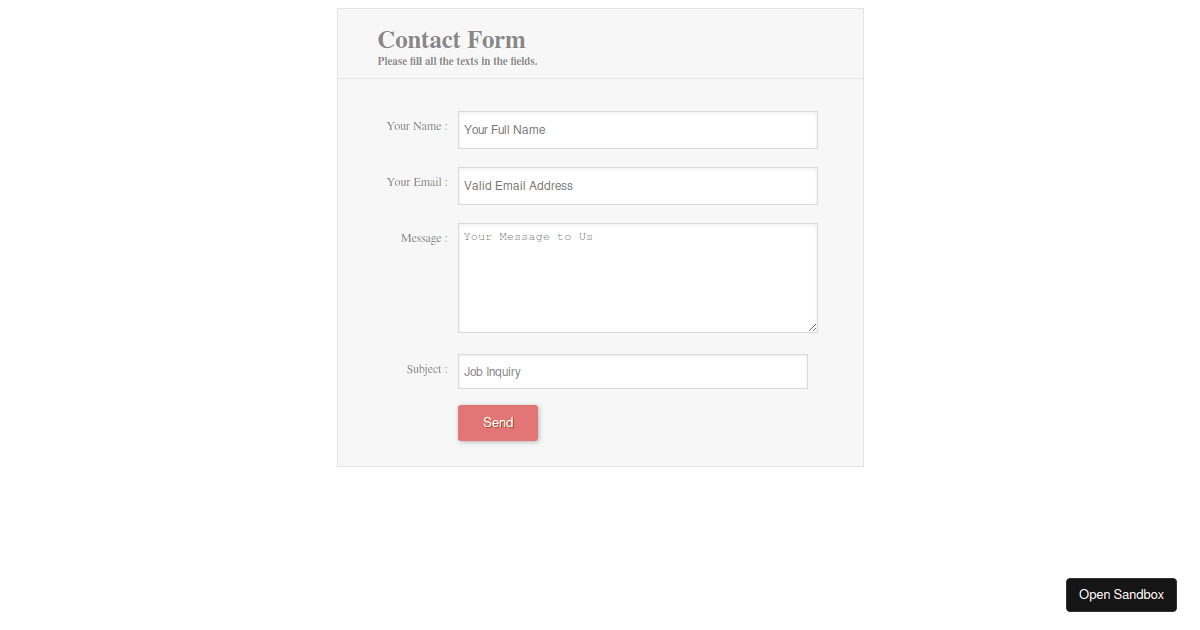The image size is (1200, 630).
Task: Click the Your Full Name input field
Action: 637,130
